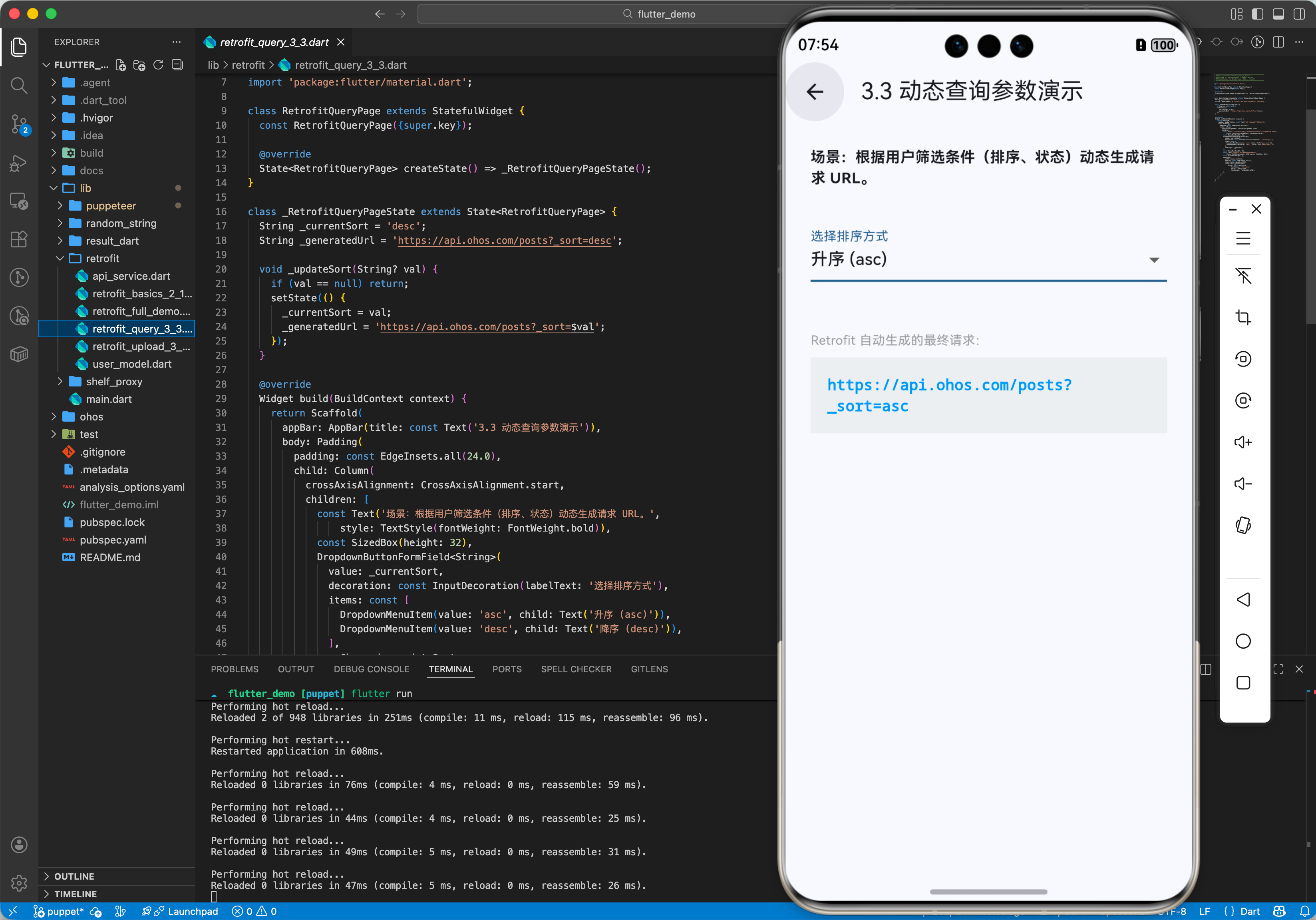The image size is (1316, 920).
Task: Open the Search view in activity bar
Action: click(x=19, y=86)
